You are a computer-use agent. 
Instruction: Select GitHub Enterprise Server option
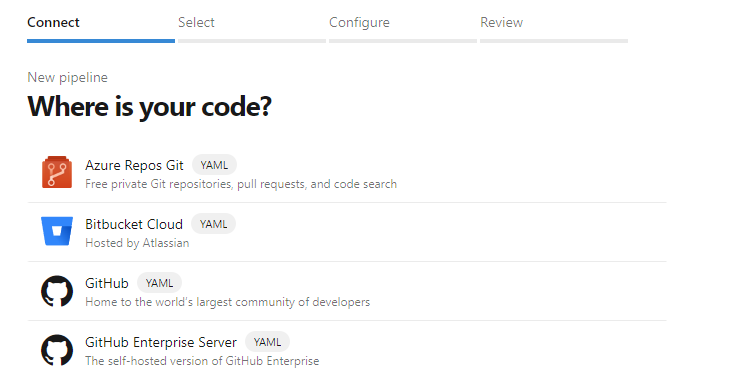pyautogui.click(x=347, y=350)
